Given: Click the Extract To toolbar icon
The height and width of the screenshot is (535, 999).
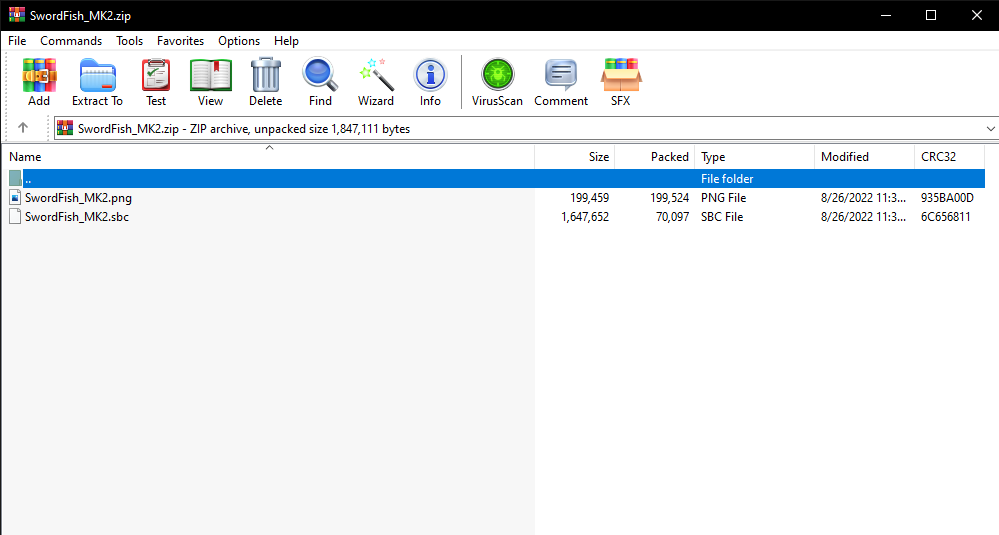Looking at the screenshot, I should coord(97,82).
